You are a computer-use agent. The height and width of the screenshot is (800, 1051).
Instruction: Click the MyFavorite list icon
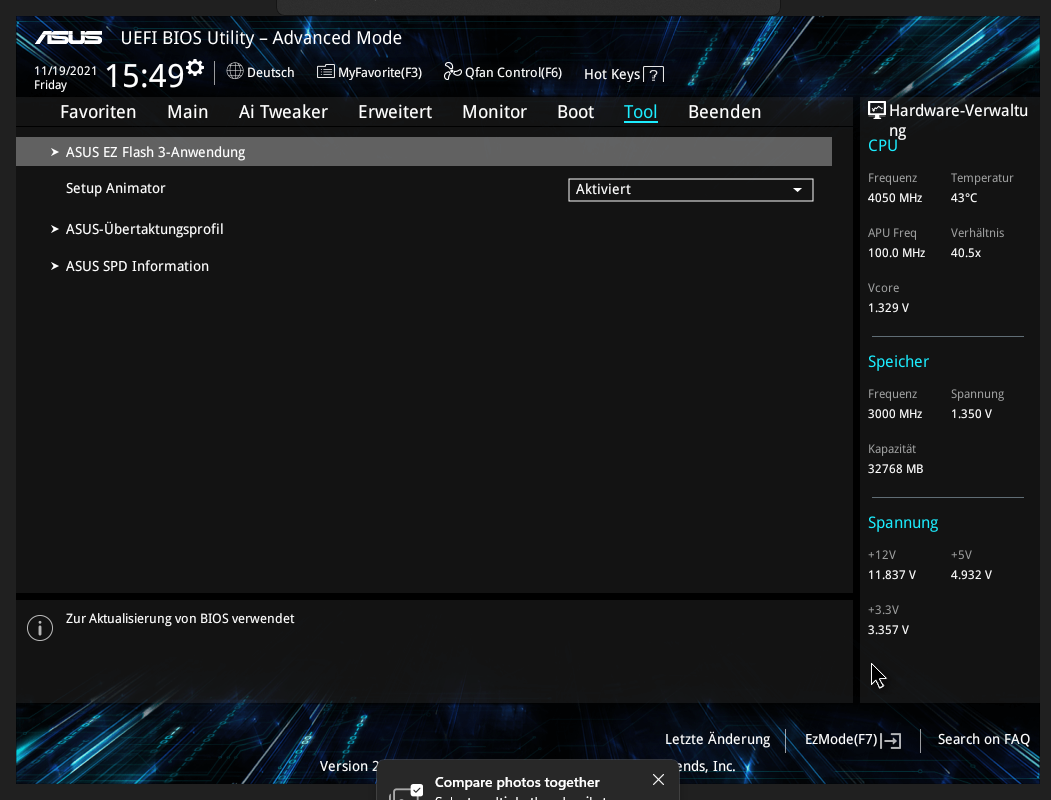pyautogui.click(x=326, y=71)
